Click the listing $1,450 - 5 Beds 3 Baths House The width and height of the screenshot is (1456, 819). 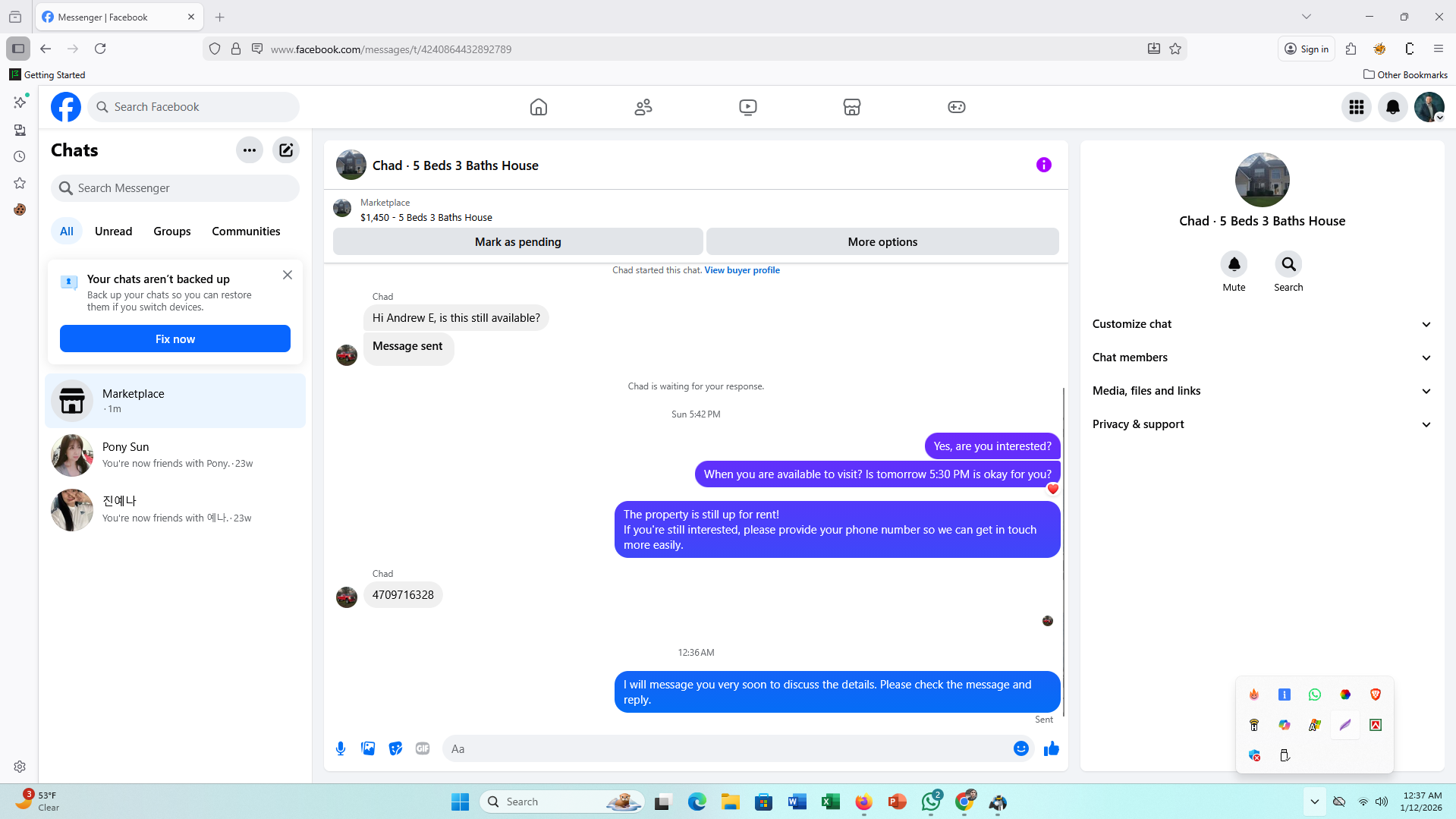coord(426,218)
